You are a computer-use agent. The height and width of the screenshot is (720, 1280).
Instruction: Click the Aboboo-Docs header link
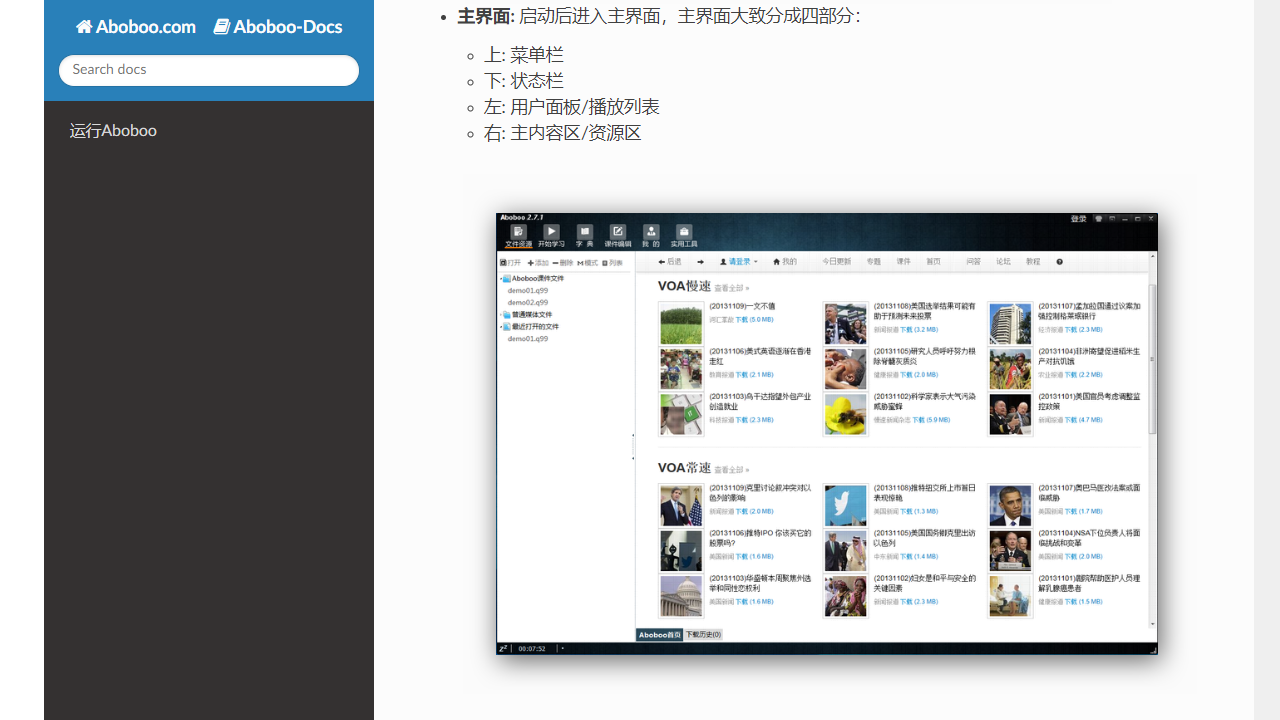point(278,26)
